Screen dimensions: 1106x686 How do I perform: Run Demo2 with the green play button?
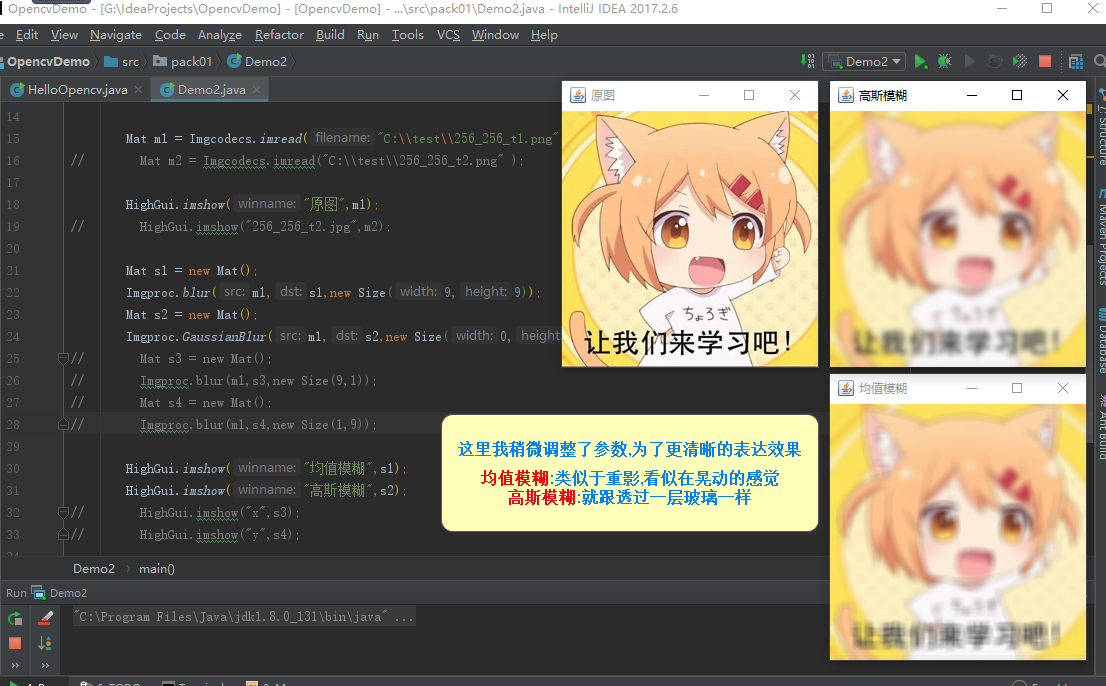click(920, 61)
